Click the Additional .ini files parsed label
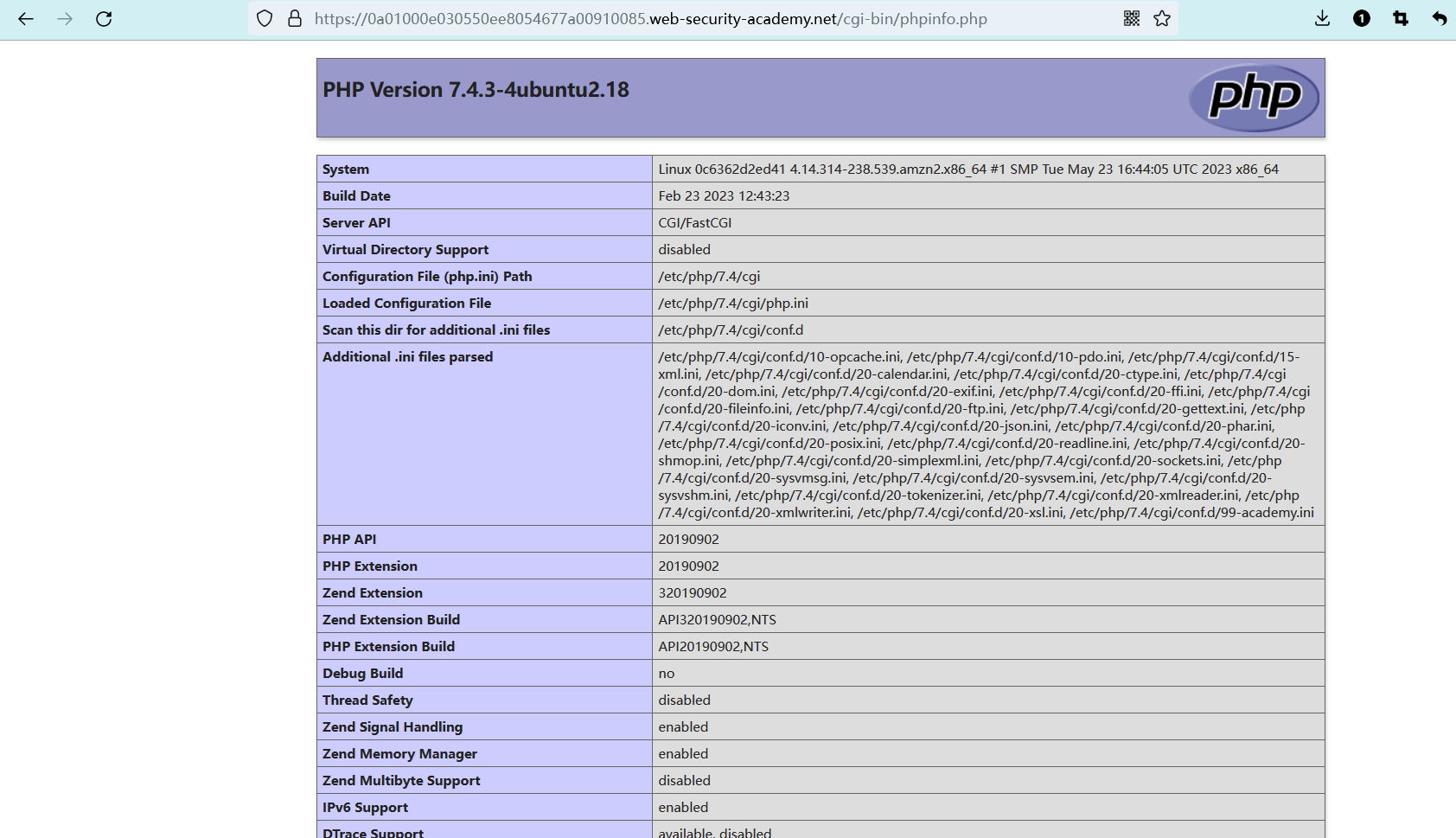Image resolution: width=1456 pixels, height=838 pixels. pos(407,357)
